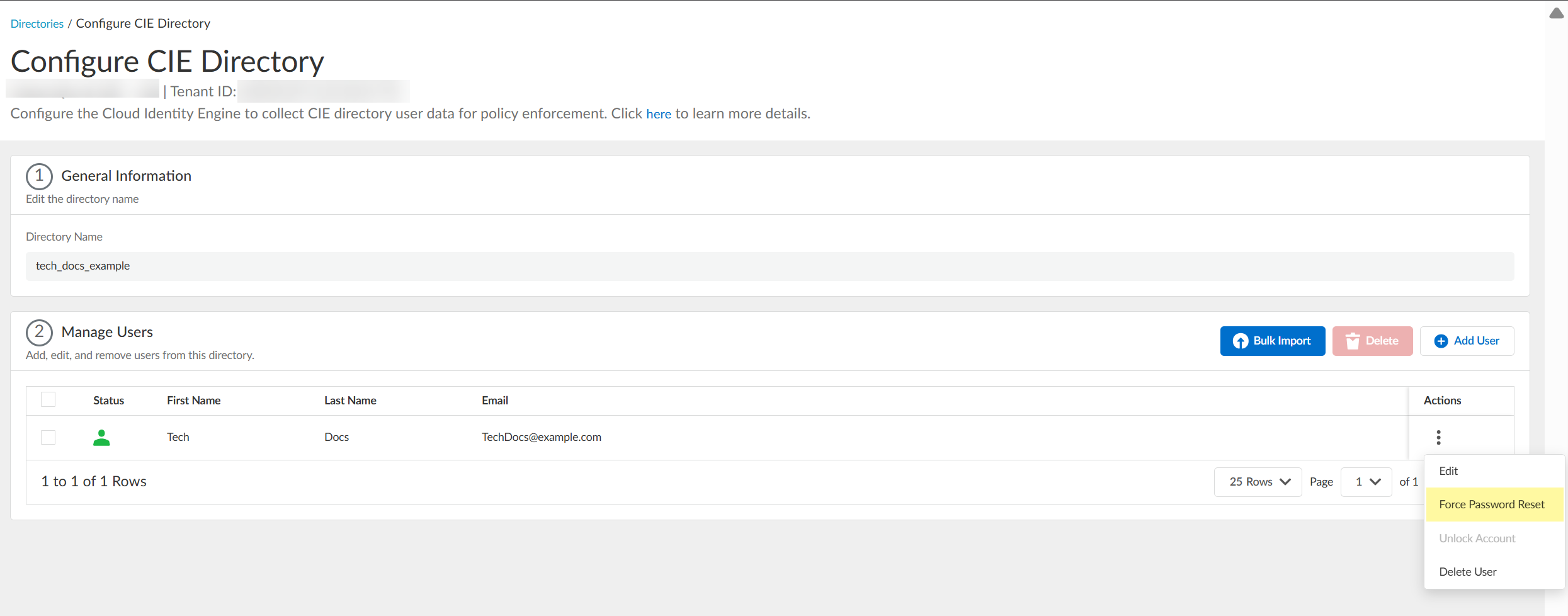
Task: Check the box for TechDocs@example.com row
Action: point(48,437)
